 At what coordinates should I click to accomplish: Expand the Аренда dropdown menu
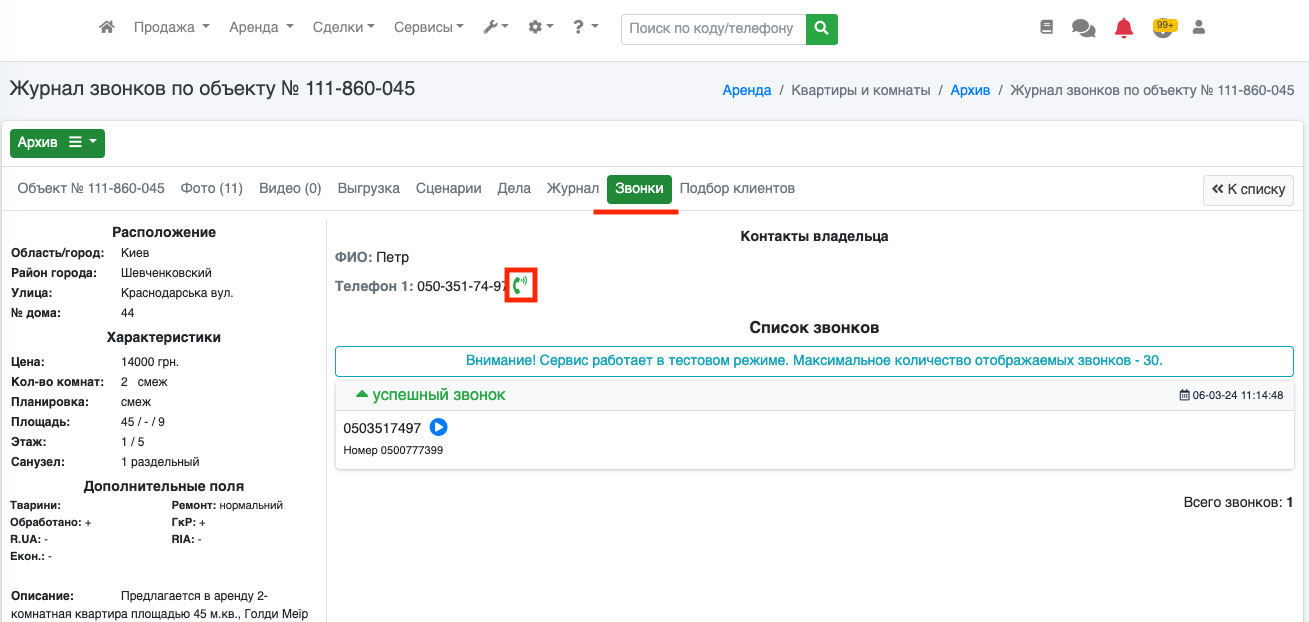[261, 28]
